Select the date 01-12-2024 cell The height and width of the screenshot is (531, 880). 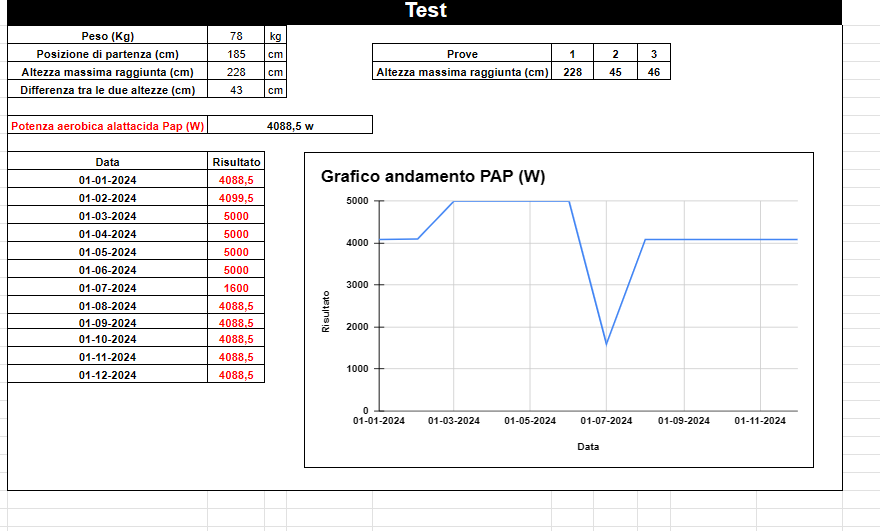(107, 374)
